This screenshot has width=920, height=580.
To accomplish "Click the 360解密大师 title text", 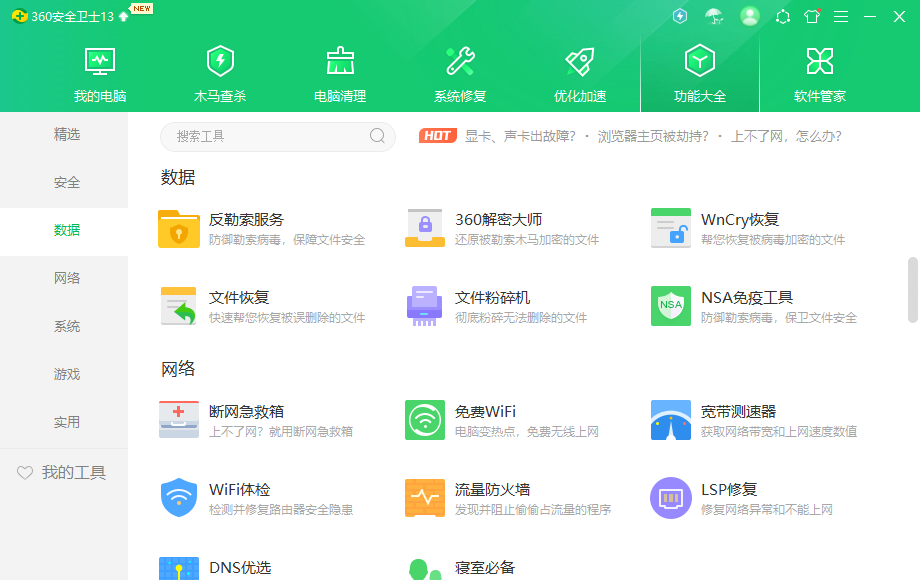I will click(498, 220).
